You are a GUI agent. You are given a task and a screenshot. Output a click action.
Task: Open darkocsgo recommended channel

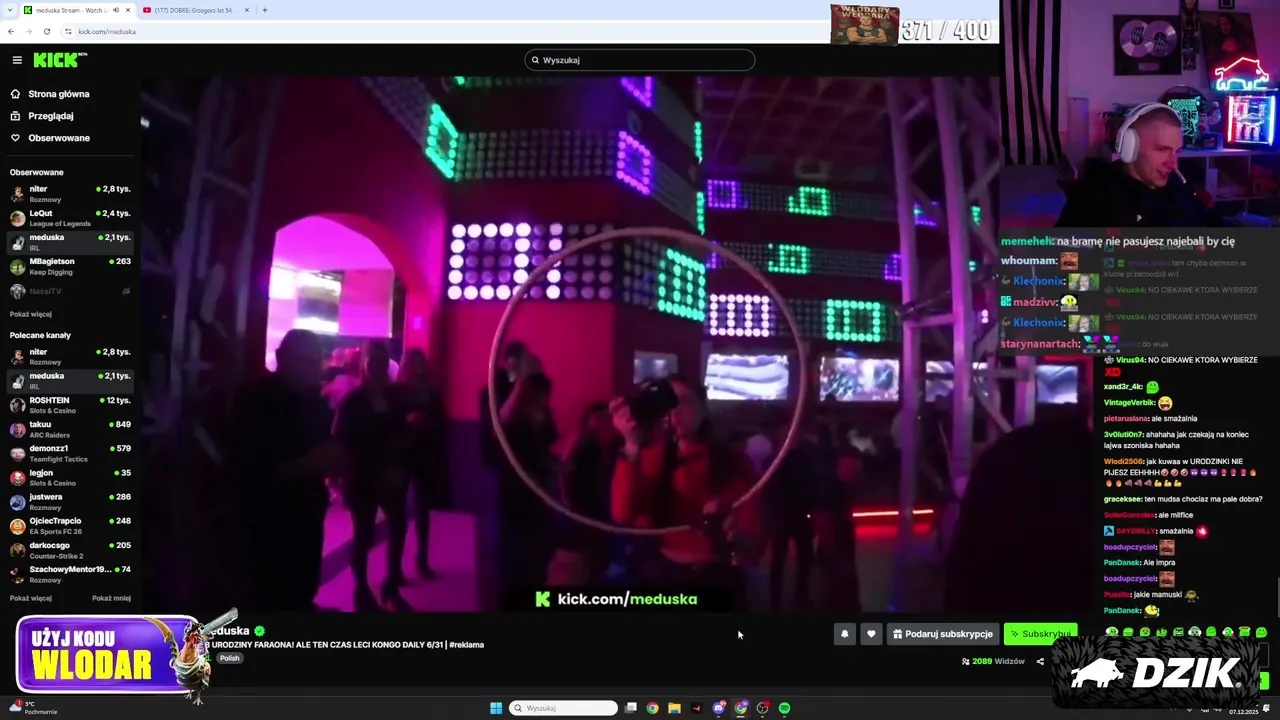(70, 549)
